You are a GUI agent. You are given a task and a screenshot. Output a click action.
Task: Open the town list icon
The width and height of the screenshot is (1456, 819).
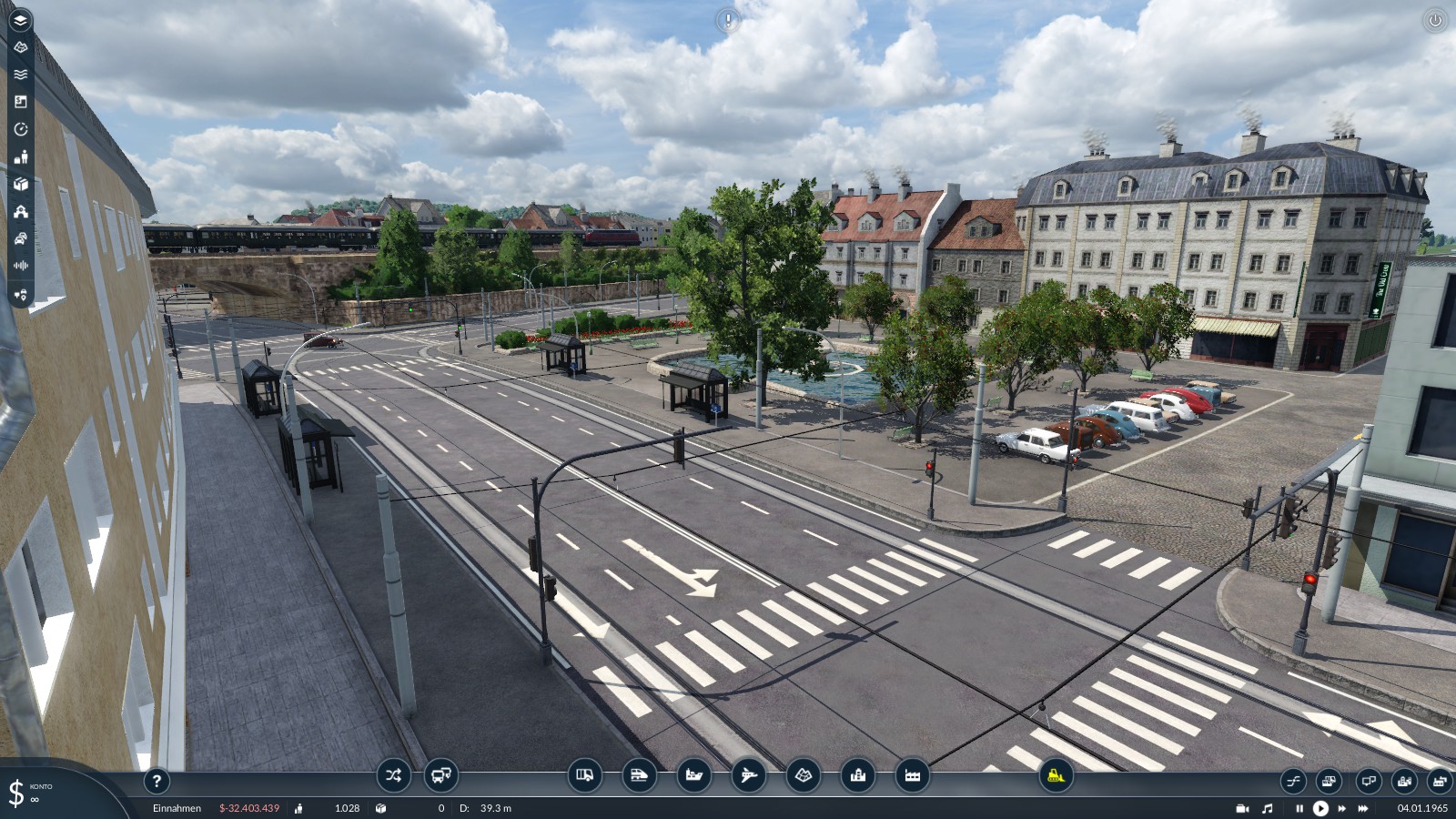pos(1404,781)
